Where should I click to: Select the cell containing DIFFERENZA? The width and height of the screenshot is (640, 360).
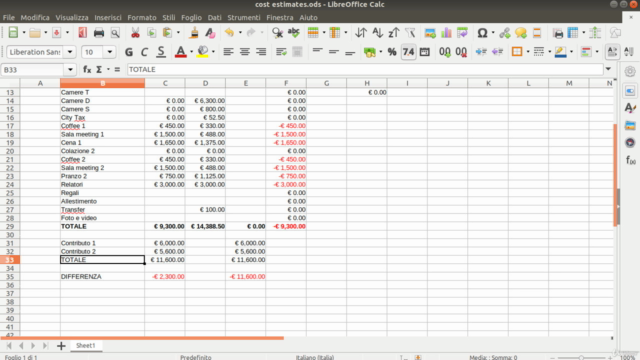[x=102, y=276]
